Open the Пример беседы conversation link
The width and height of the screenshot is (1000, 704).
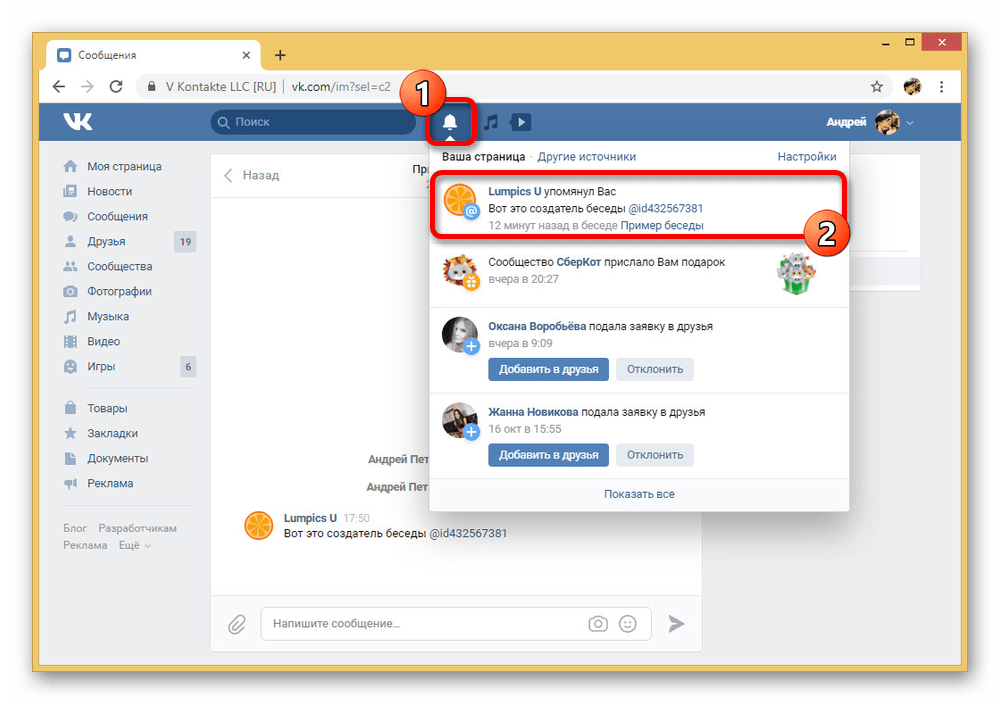coord(662,226)
